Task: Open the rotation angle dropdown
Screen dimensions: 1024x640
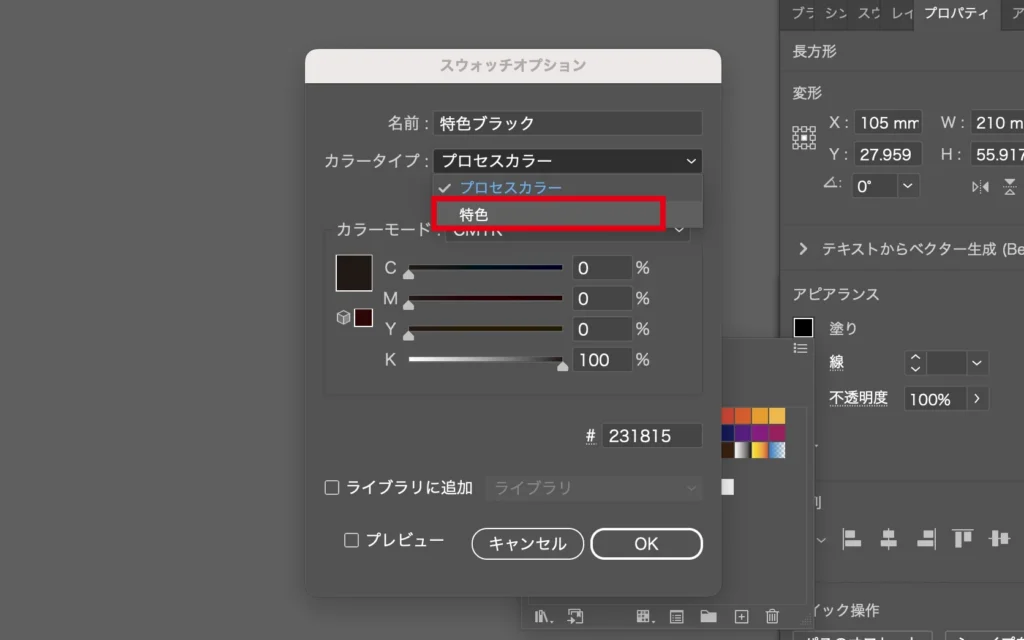Action: tap(908, 186)
